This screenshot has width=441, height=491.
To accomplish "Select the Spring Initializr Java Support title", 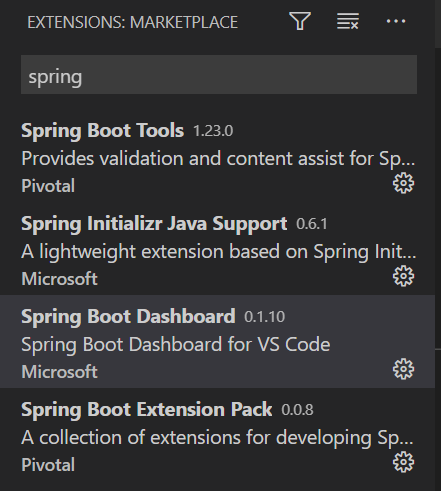I will tap(154, 224).
